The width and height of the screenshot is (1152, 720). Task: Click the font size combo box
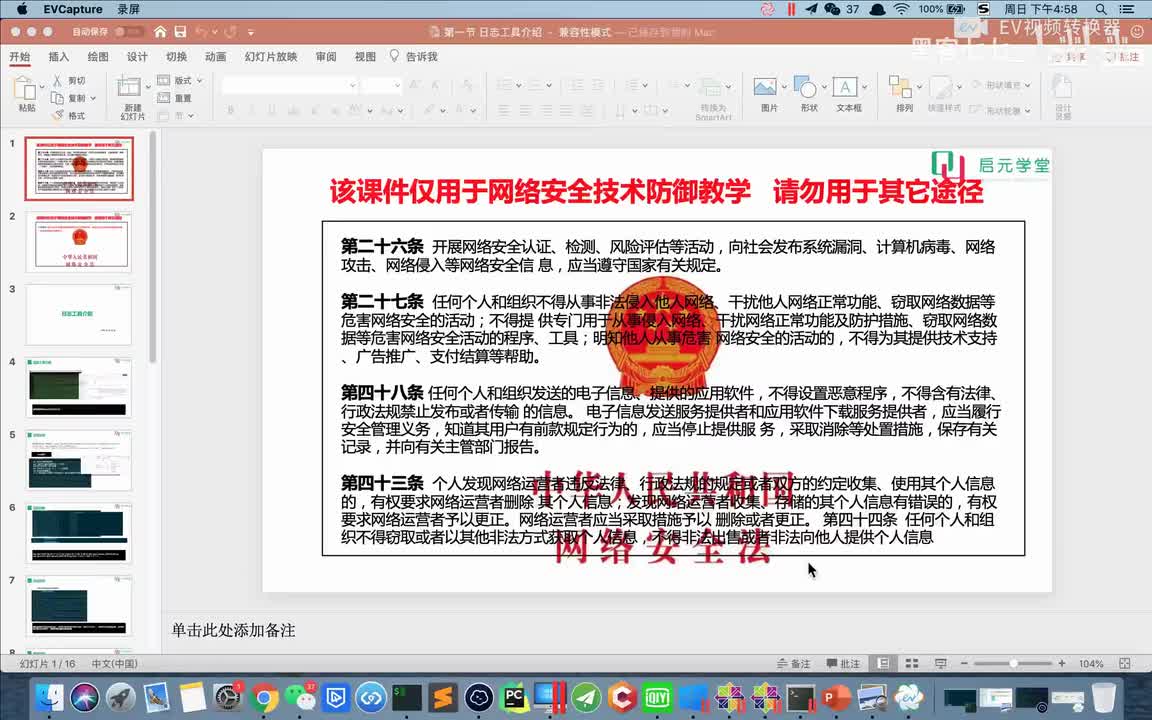click(x=381, y=85)
